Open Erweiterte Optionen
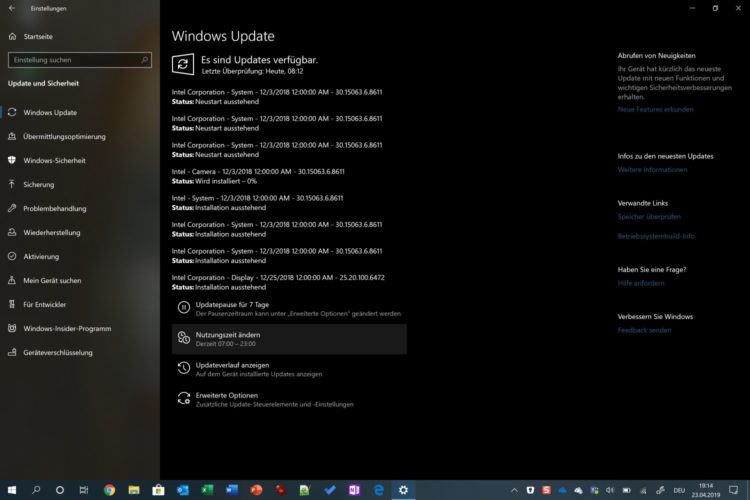750x500 pixels. pos(289,400)
